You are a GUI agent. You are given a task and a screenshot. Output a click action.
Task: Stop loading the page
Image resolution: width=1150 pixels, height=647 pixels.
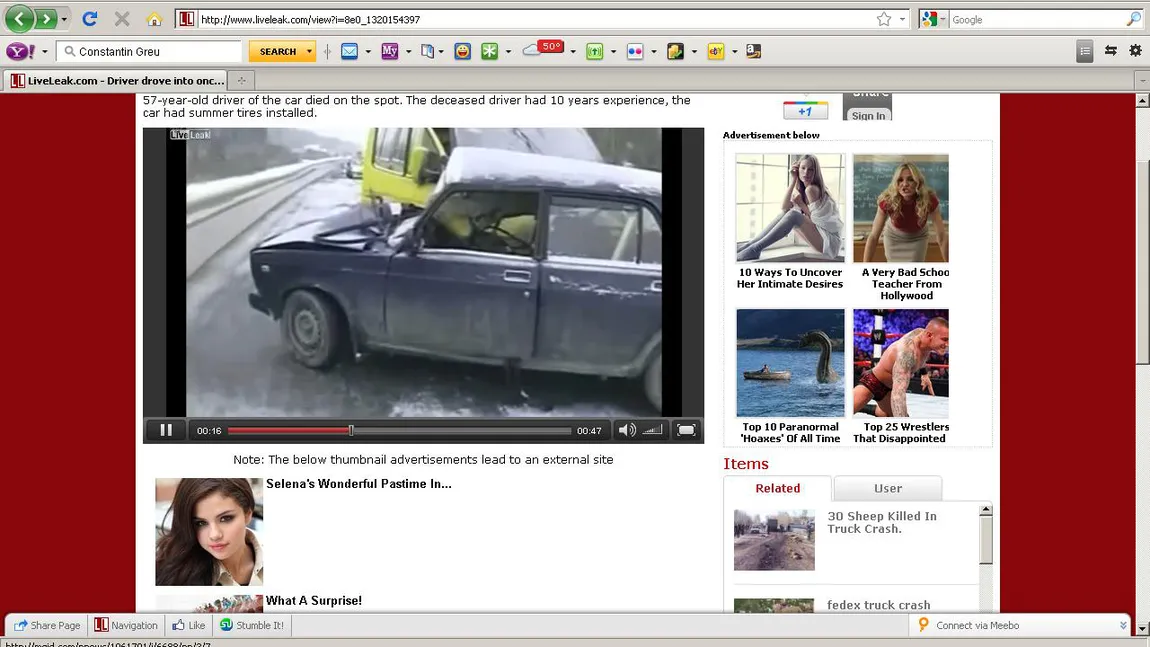(x=122, y=19)
